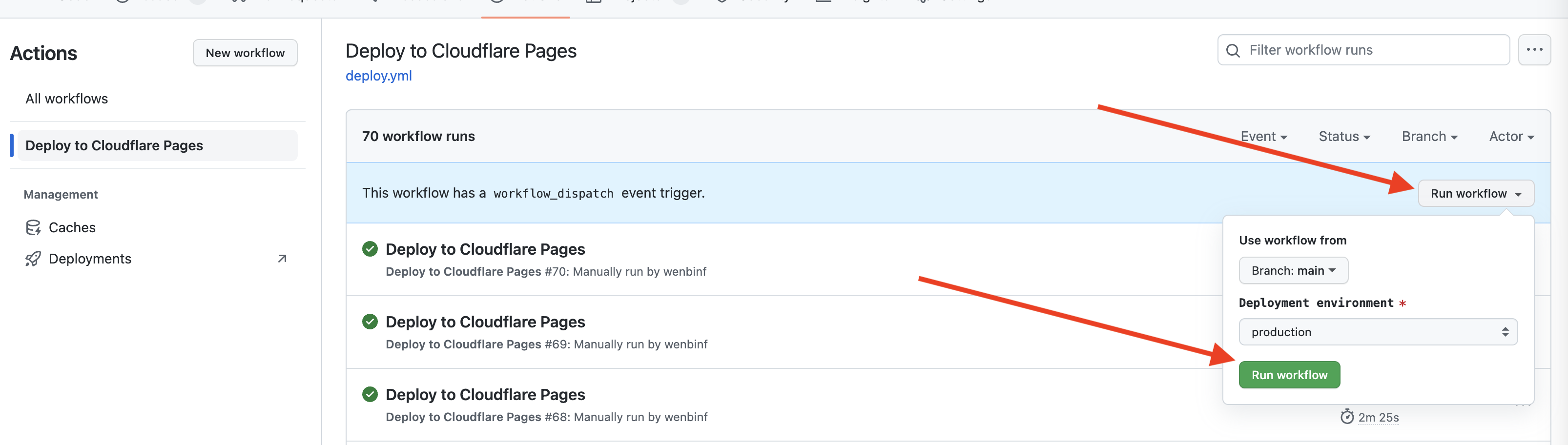The image size is (1568, 445).
Task: Open the production environment select box
Action: 1378,332
